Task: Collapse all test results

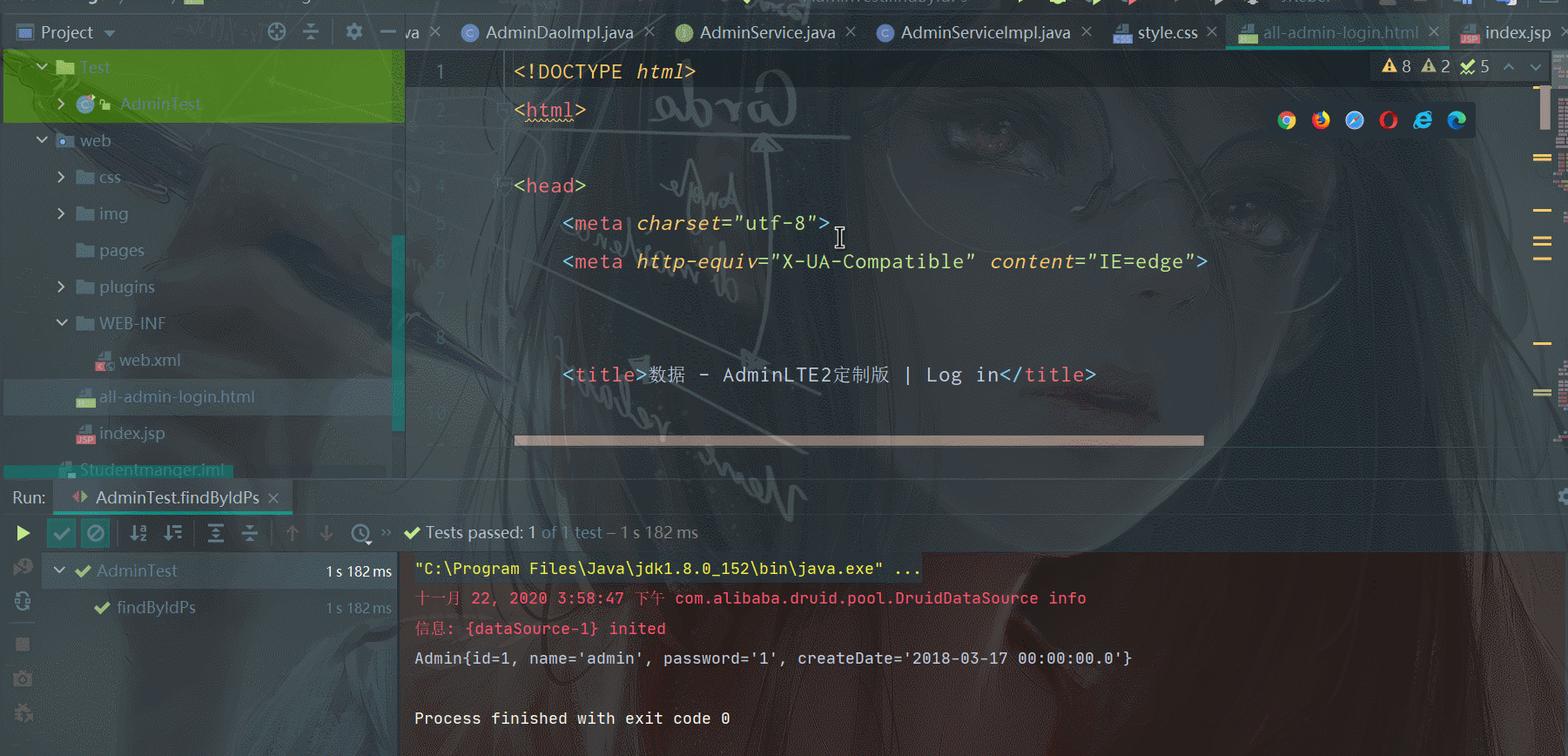Action: 250,533
